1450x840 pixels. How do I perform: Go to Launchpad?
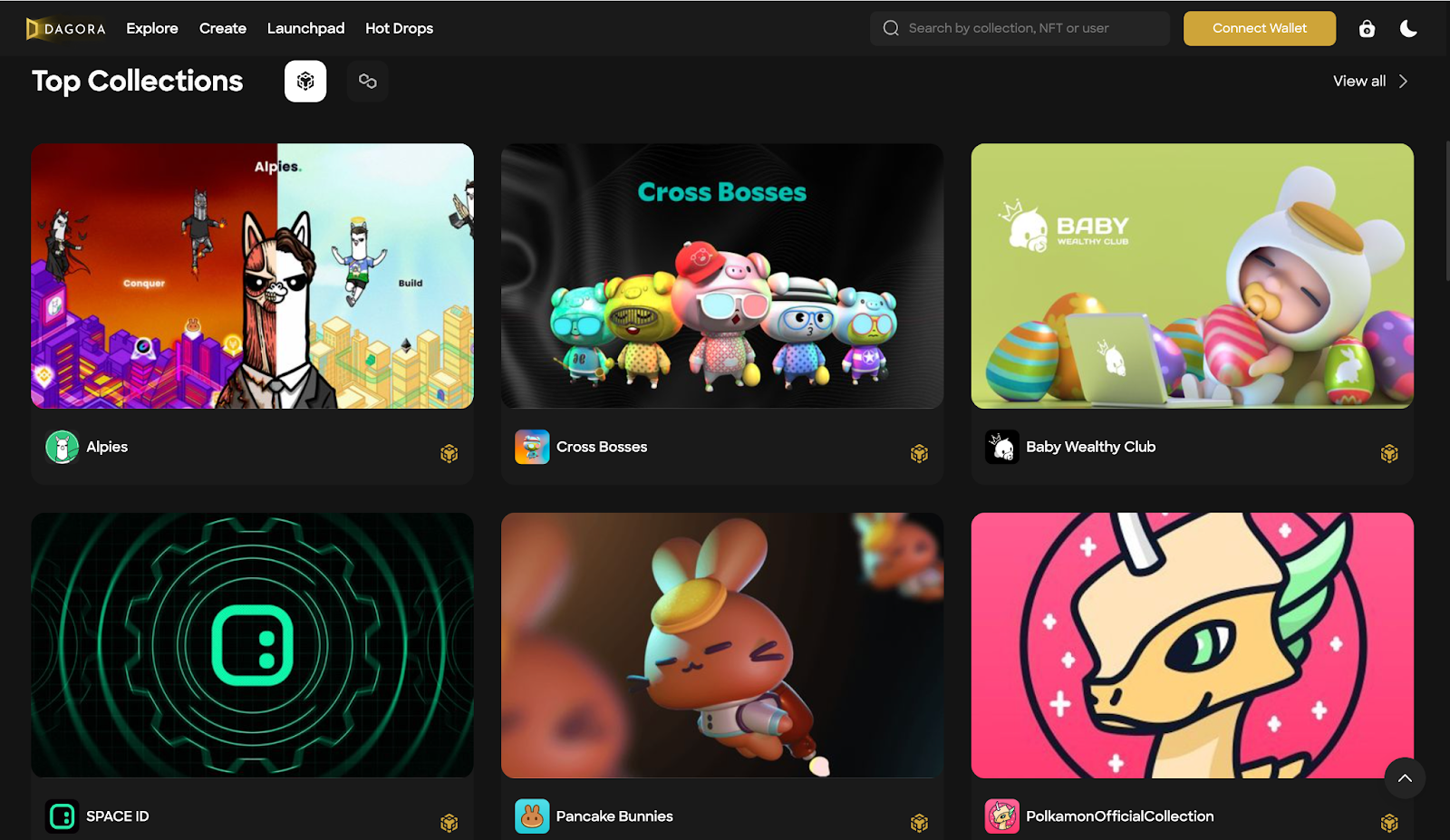coord(305,28)
